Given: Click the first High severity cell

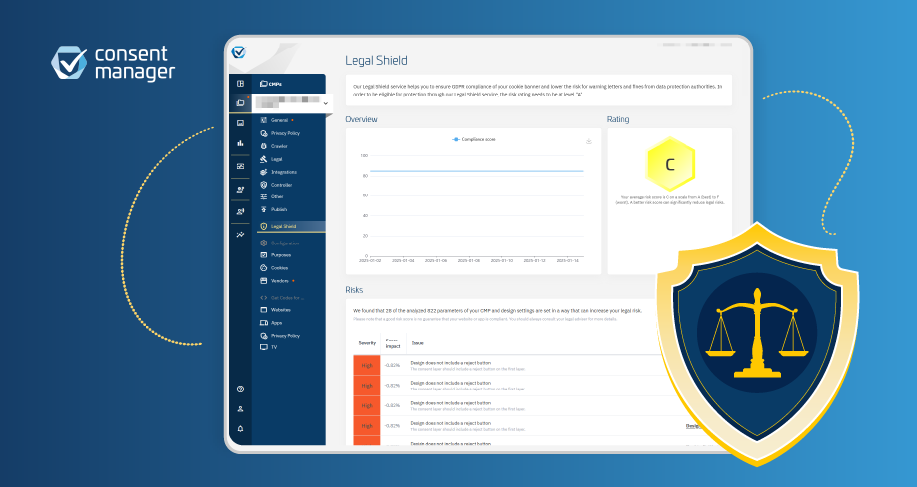Looking at the screenshot, I should click(367, 365).
